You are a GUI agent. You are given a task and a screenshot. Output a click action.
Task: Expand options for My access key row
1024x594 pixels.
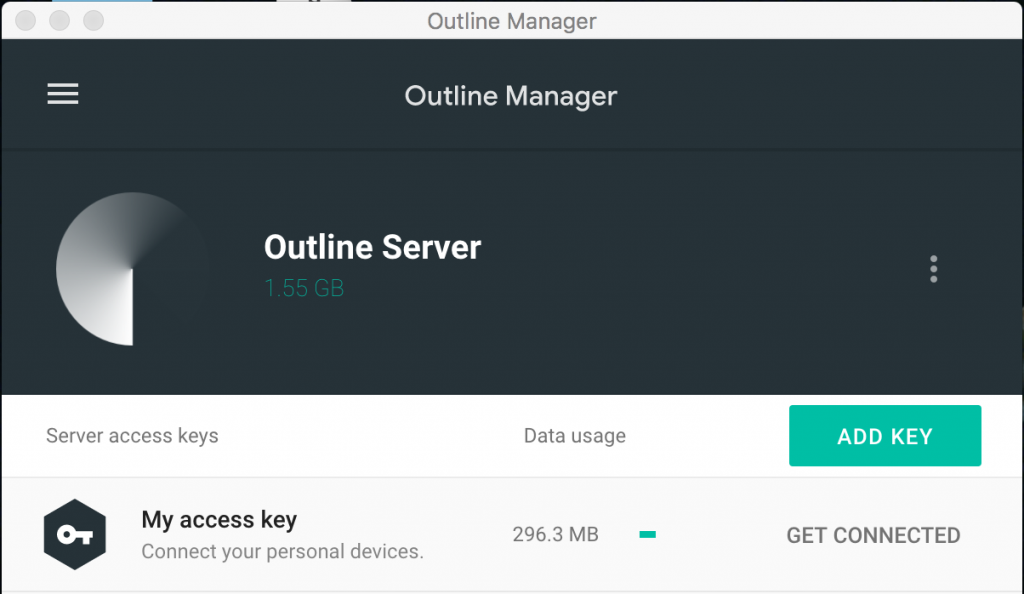[872, 536]
